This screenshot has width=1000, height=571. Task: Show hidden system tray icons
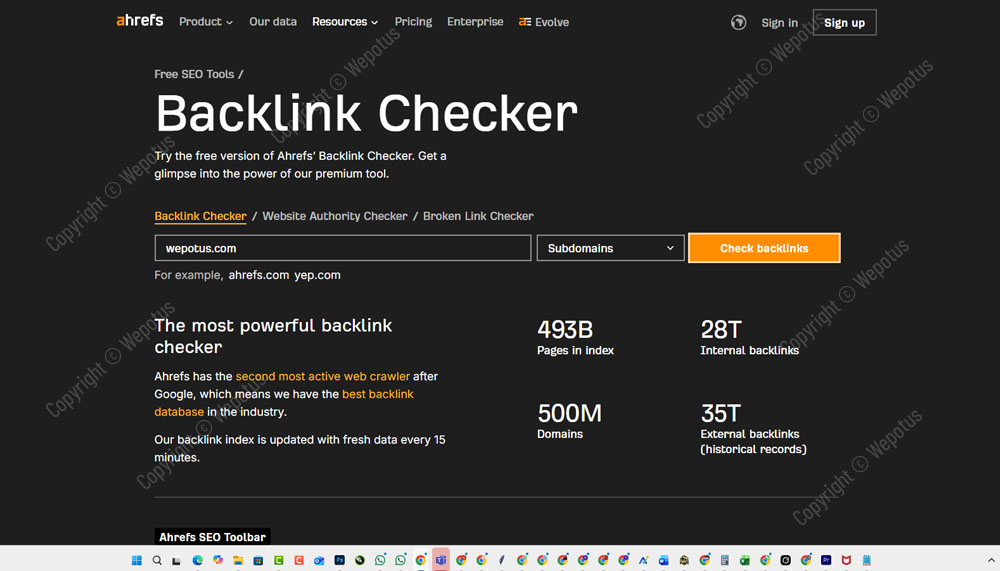[991, 560]
